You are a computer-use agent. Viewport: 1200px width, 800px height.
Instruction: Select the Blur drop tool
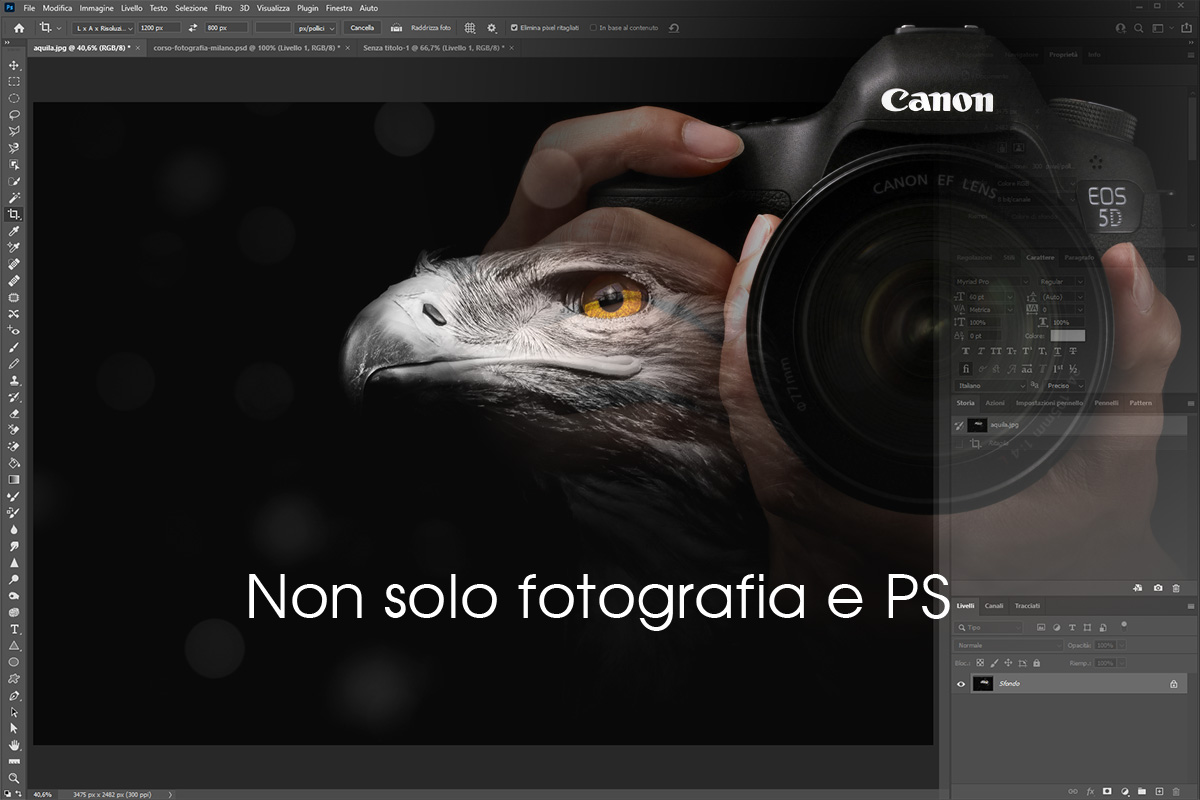14,529
